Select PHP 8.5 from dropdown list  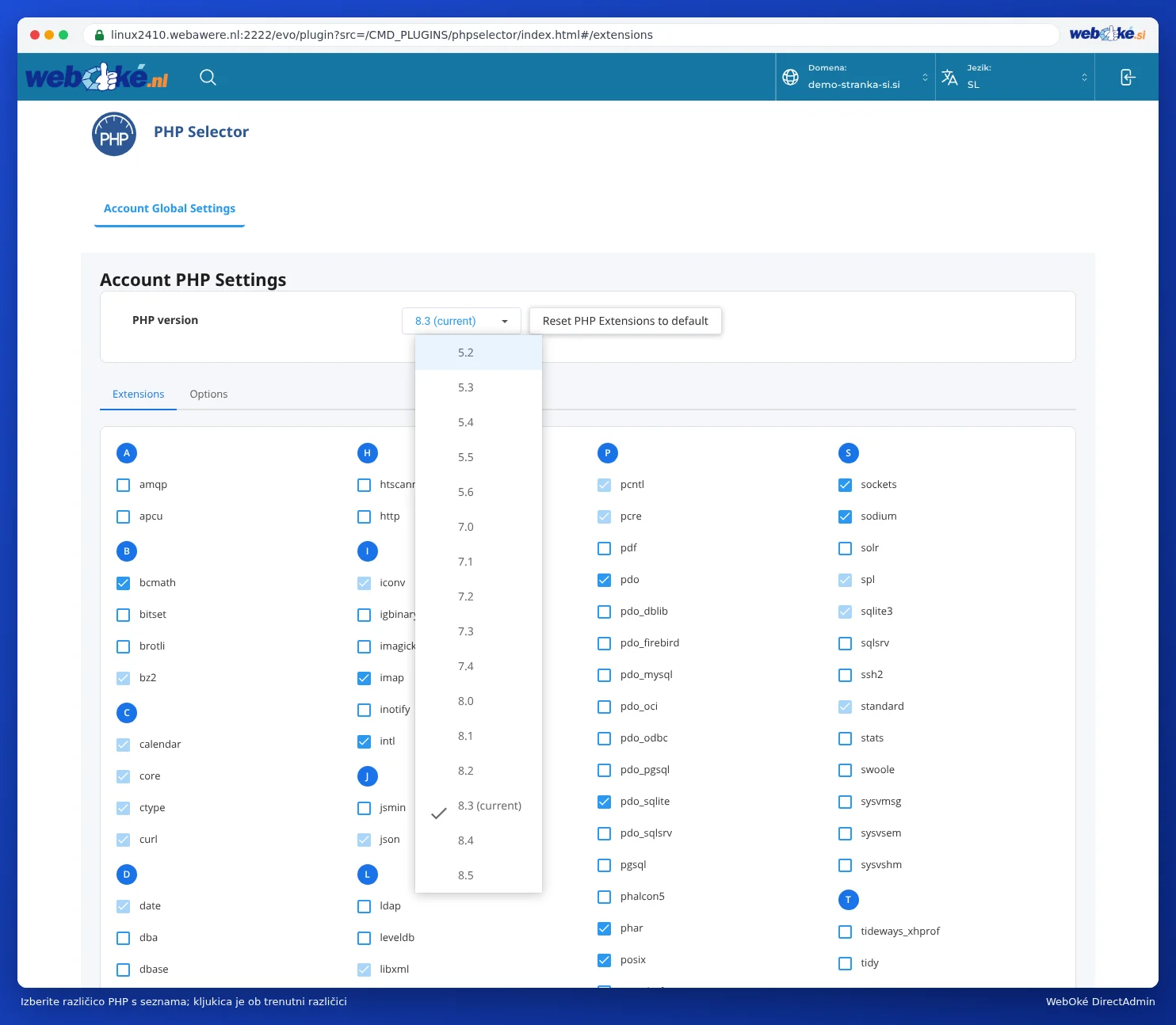pos(479,875)
